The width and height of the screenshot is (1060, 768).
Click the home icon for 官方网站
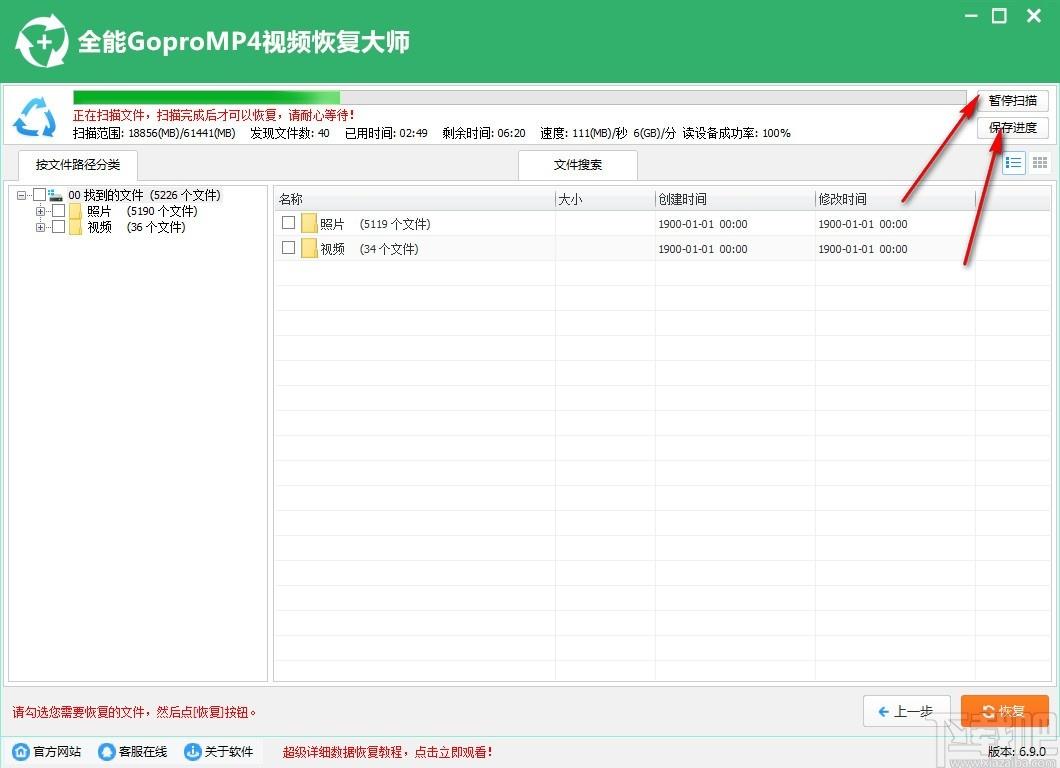[21, 751]
